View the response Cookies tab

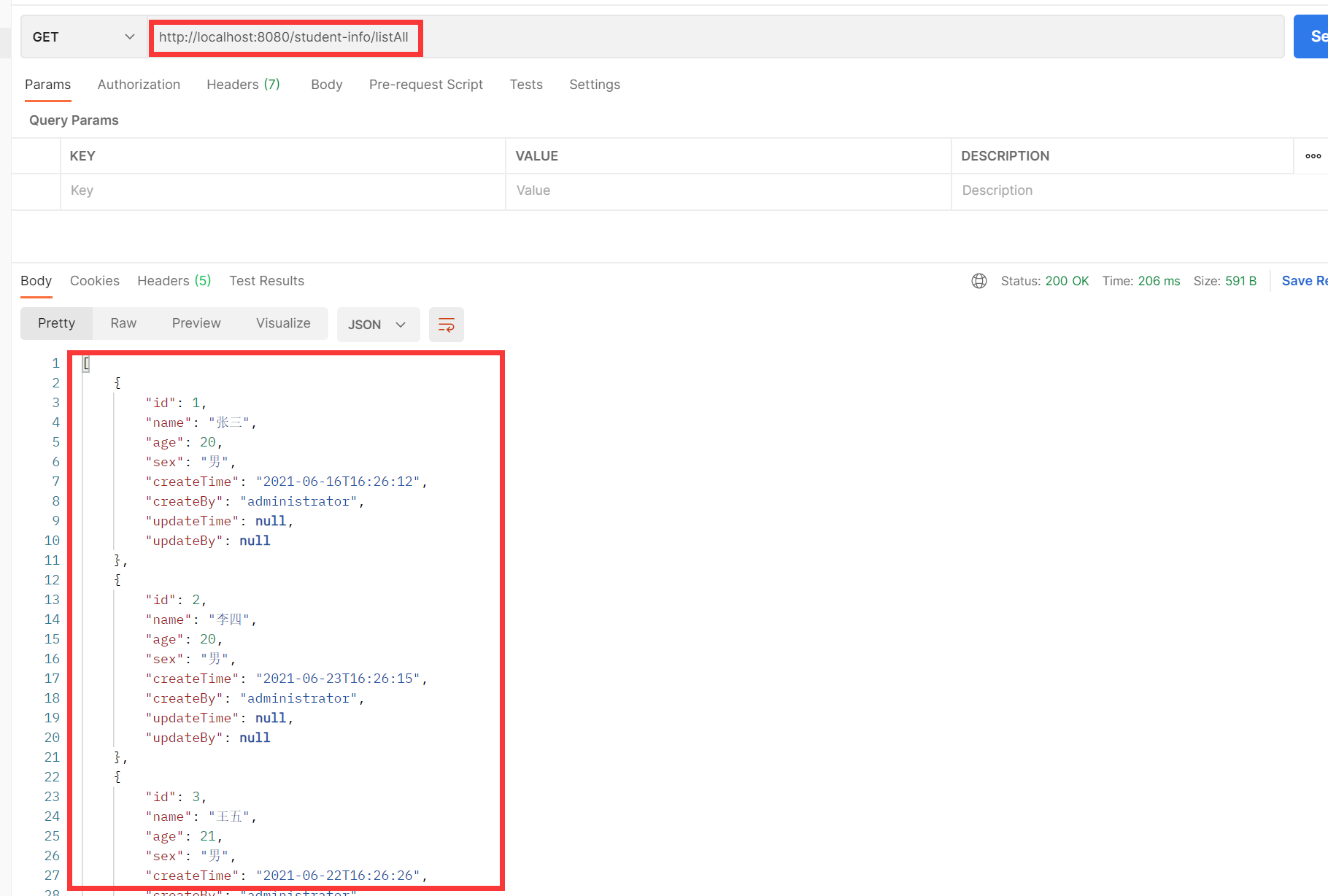(95, 281)
